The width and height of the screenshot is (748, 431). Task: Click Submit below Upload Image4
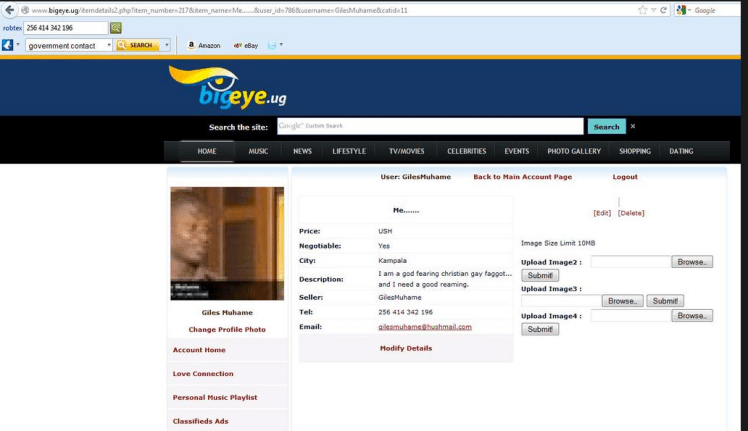click(540, 329)
